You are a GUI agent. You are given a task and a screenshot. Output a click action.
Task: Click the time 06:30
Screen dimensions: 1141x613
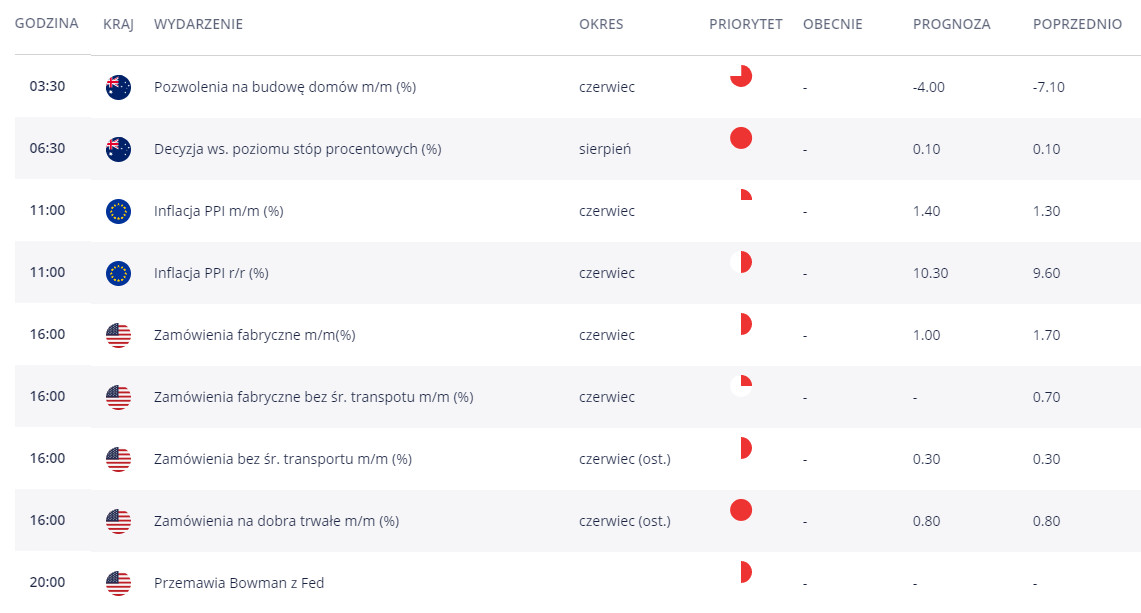point(47,148)
